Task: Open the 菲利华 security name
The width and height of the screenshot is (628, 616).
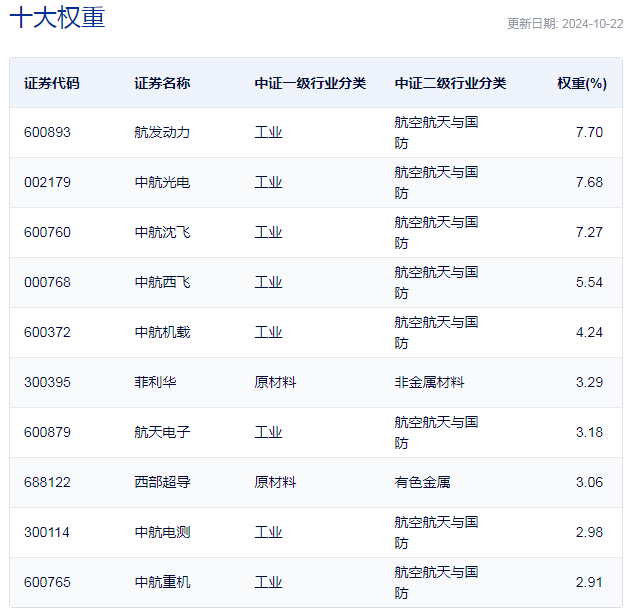Action: (x=155, y=382)
